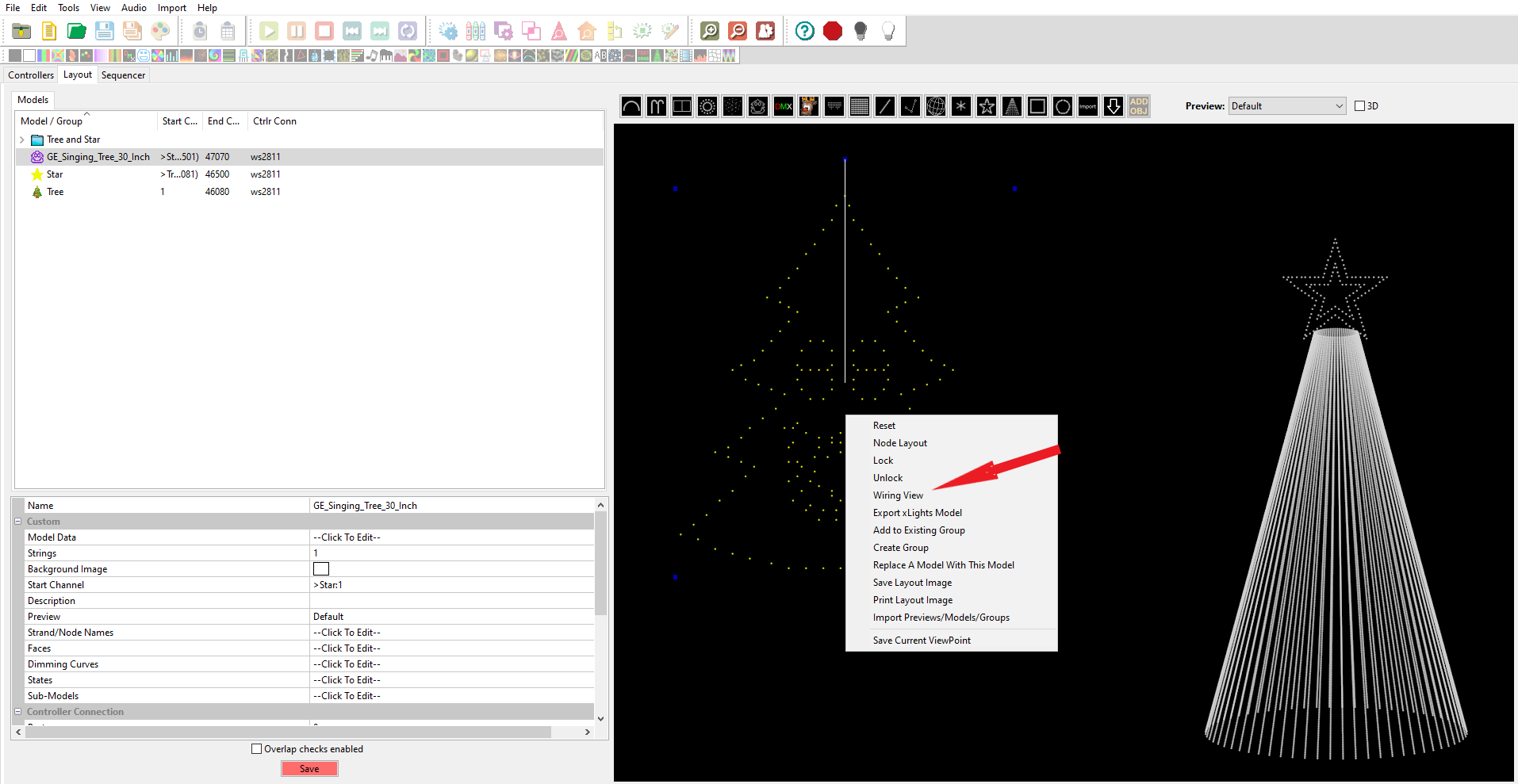
Task: Click the red Save button
Action: (x=309, y=769)
